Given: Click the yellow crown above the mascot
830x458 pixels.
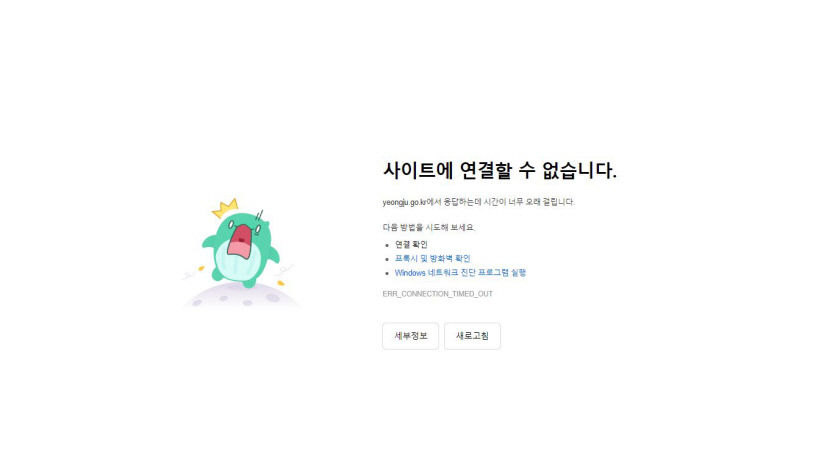Looking at the screenshot, I should click(x=225, y=208).
